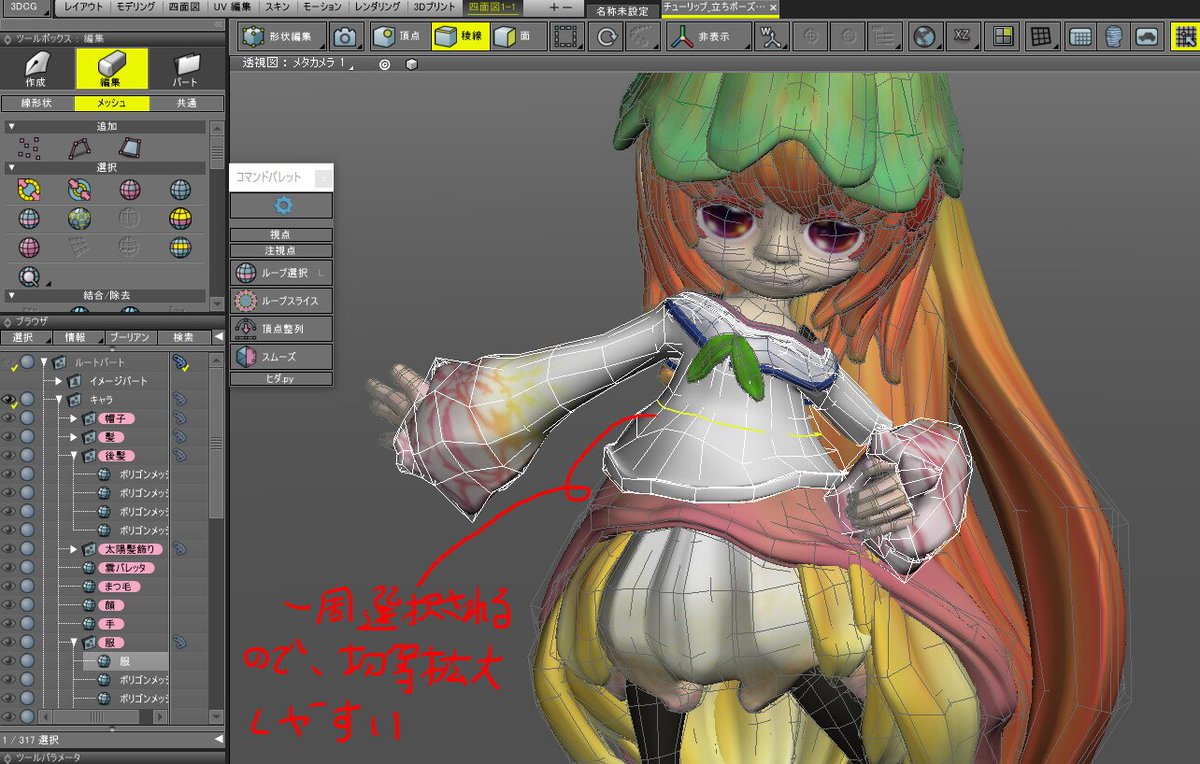This screenshot has height=764, width=1200.
Task: Collapse the キャラ part in browser
Action: point(59,399)
